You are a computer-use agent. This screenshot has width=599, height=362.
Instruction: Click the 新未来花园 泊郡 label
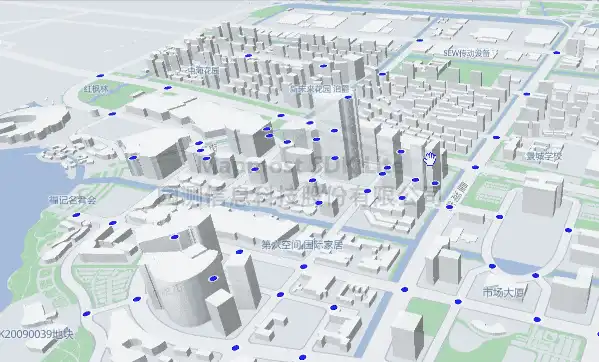click(319, 89)
